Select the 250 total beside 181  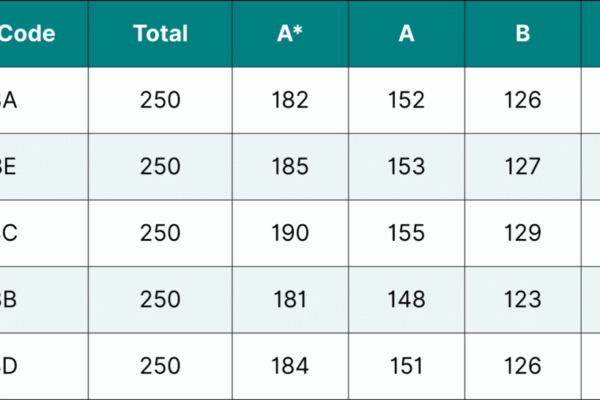click(160, 299)
